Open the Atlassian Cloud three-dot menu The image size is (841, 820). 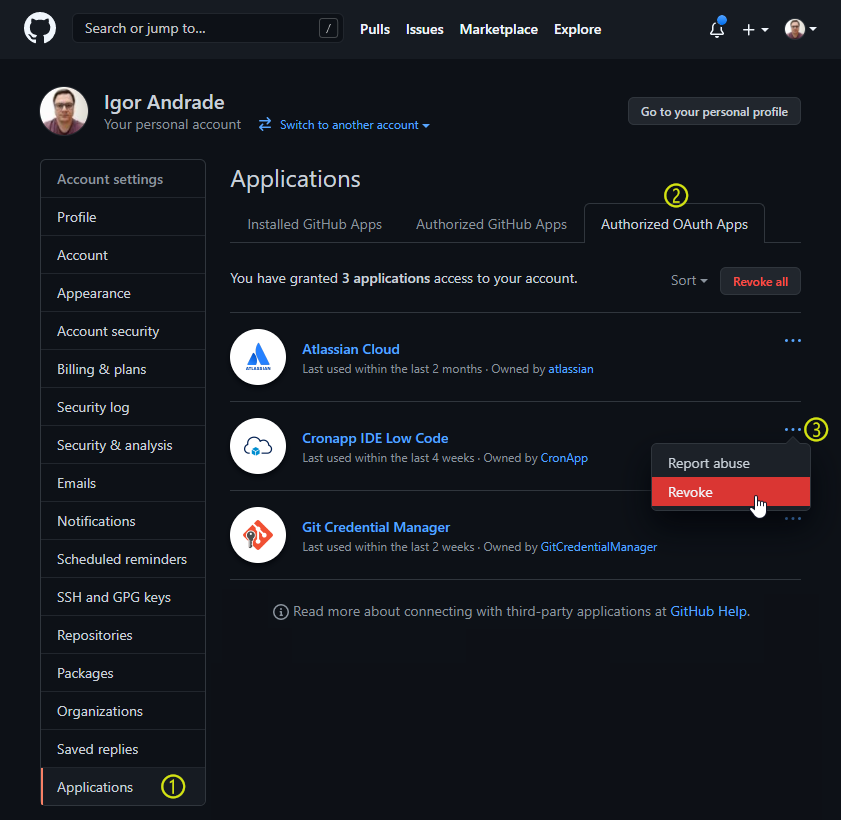(793, 341)
